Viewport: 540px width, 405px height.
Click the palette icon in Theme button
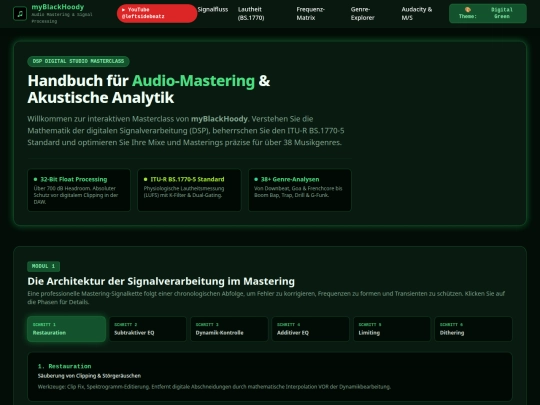coord(468,10)
